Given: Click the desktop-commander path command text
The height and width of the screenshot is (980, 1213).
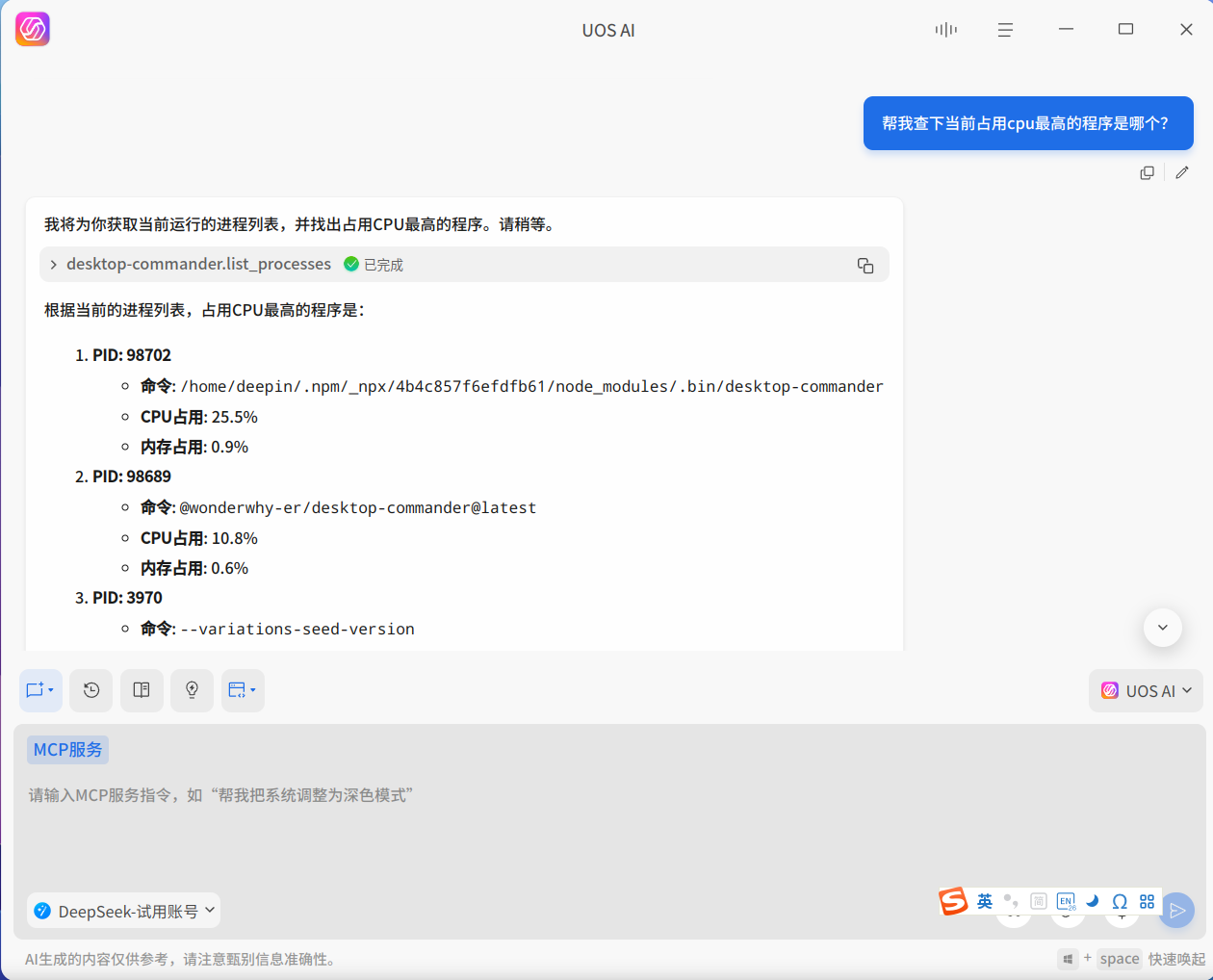Looking at the screenshot, I should tap(531, 386).
